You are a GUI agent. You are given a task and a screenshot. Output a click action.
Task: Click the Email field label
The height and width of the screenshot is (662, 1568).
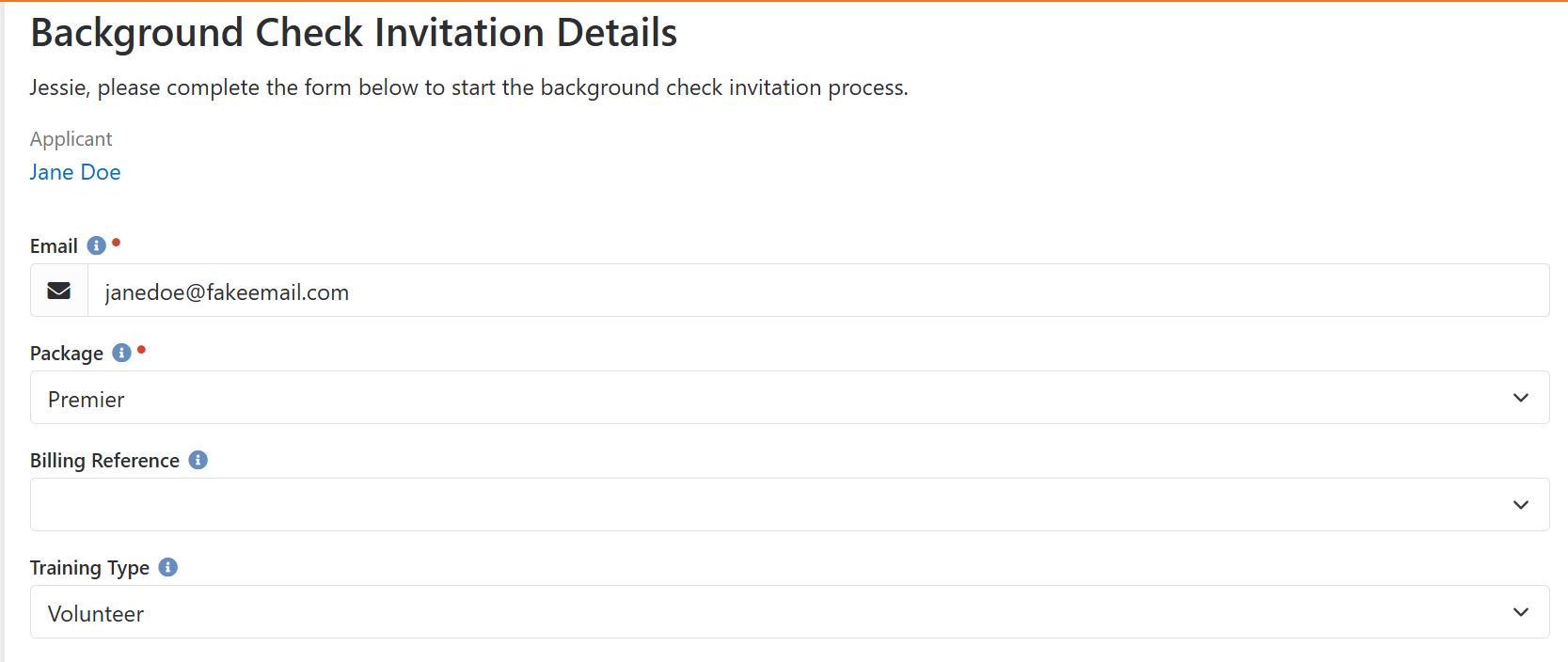tap(54, 246)
